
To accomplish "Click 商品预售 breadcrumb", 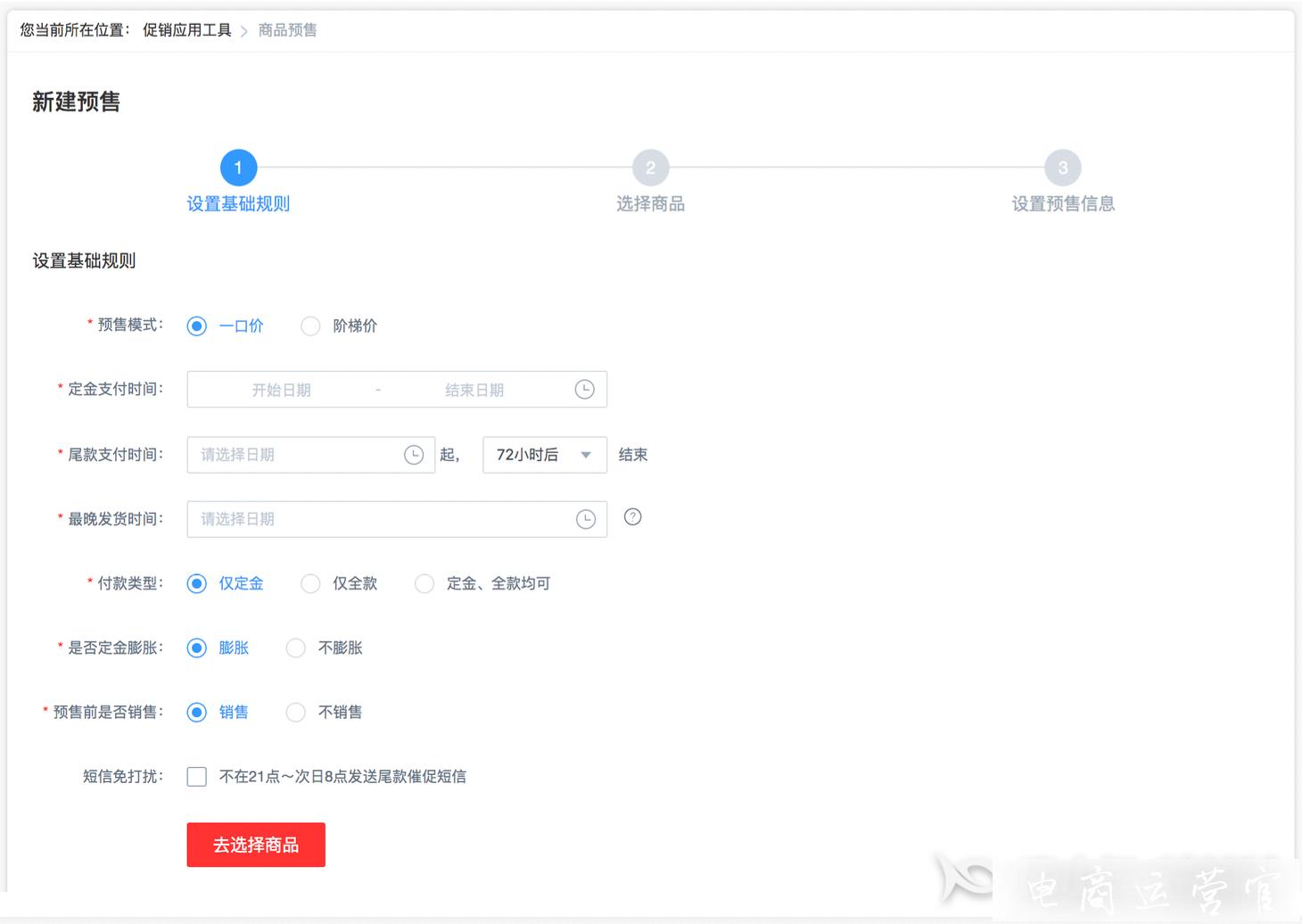I will [x=287, y=30].
